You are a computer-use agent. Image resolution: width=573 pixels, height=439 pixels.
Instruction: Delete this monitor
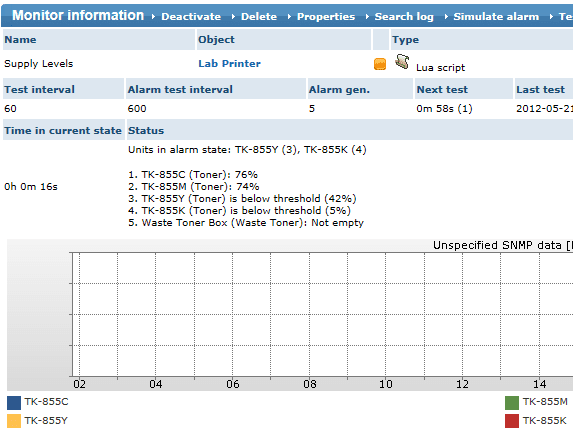(259, 16)
